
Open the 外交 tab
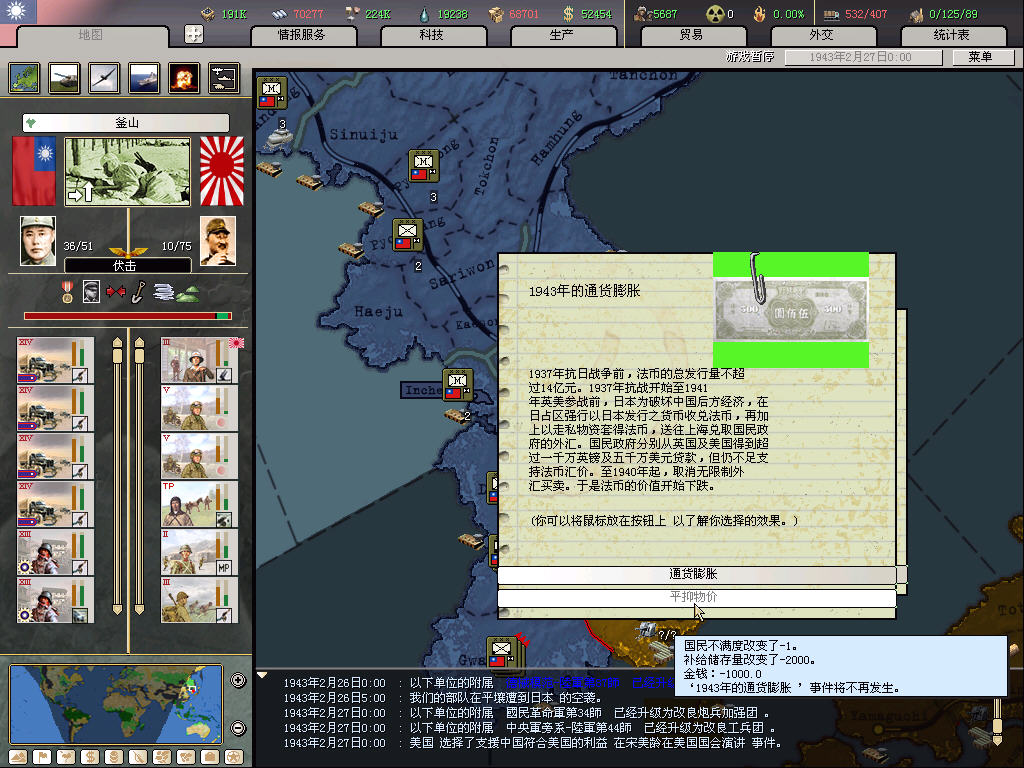[x=822, y=35]
